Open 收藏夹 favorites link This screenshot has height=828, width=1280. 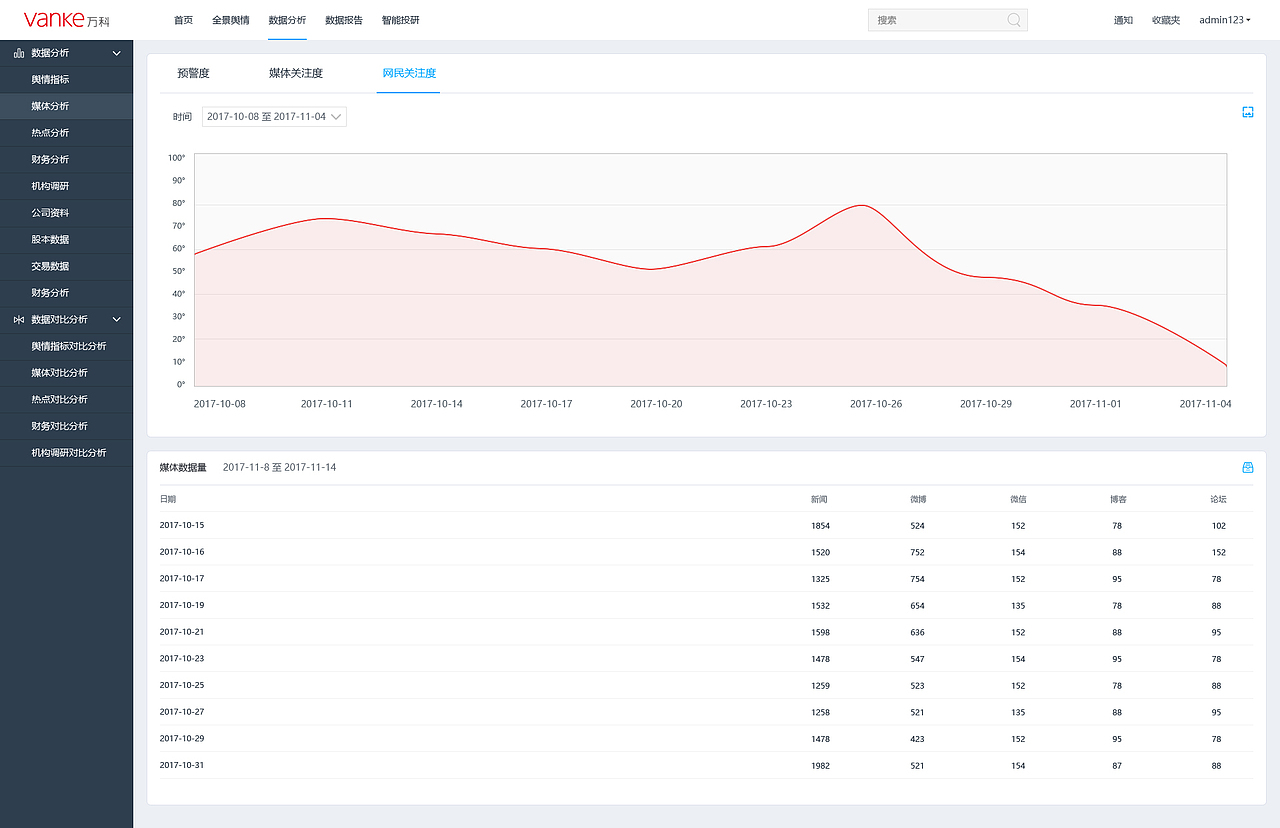(x=1166, y=20)
